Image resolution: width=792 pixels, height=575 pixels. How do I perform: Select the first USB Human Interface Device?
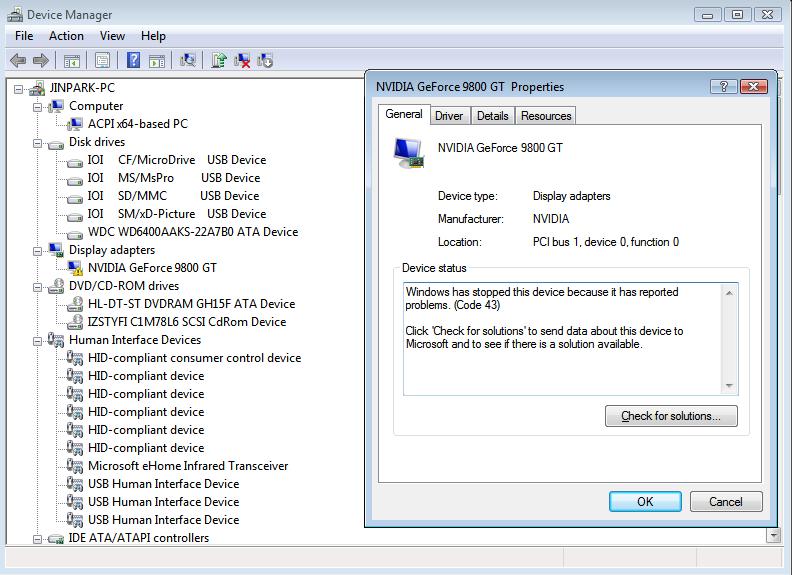click(164, 484)
